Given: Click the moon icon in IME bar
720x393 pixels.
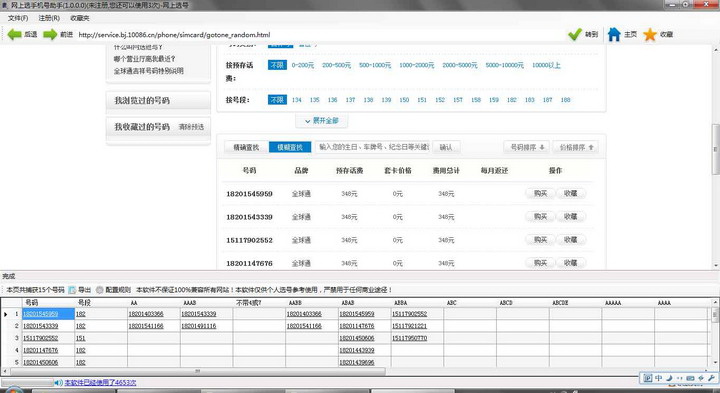Looking at the screenshot, I should tap(669, 378).
